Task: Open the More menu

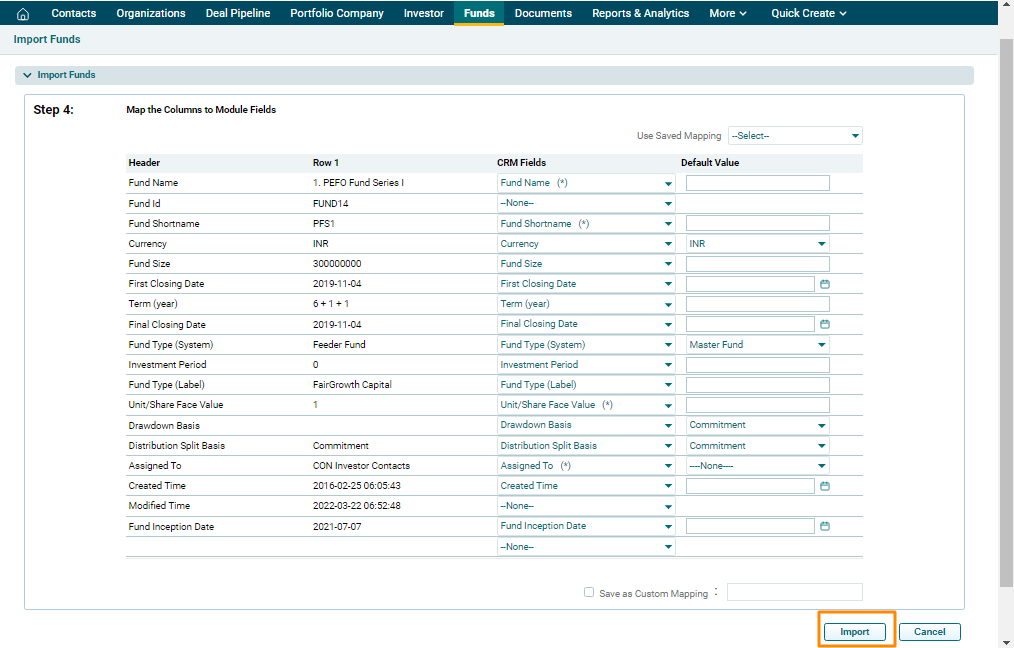Action: (x=728, y=13)
